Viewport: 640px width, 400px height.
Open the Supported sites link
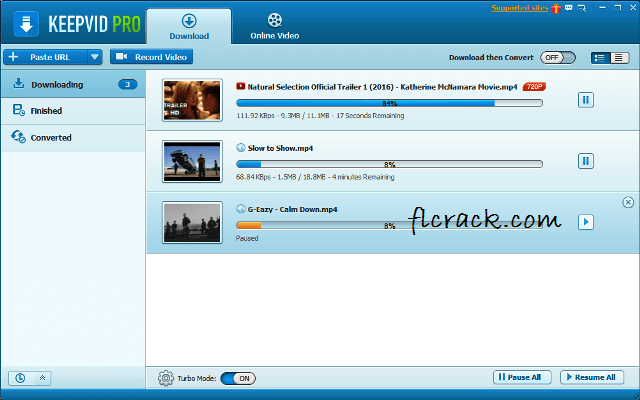tap(520, 8)
